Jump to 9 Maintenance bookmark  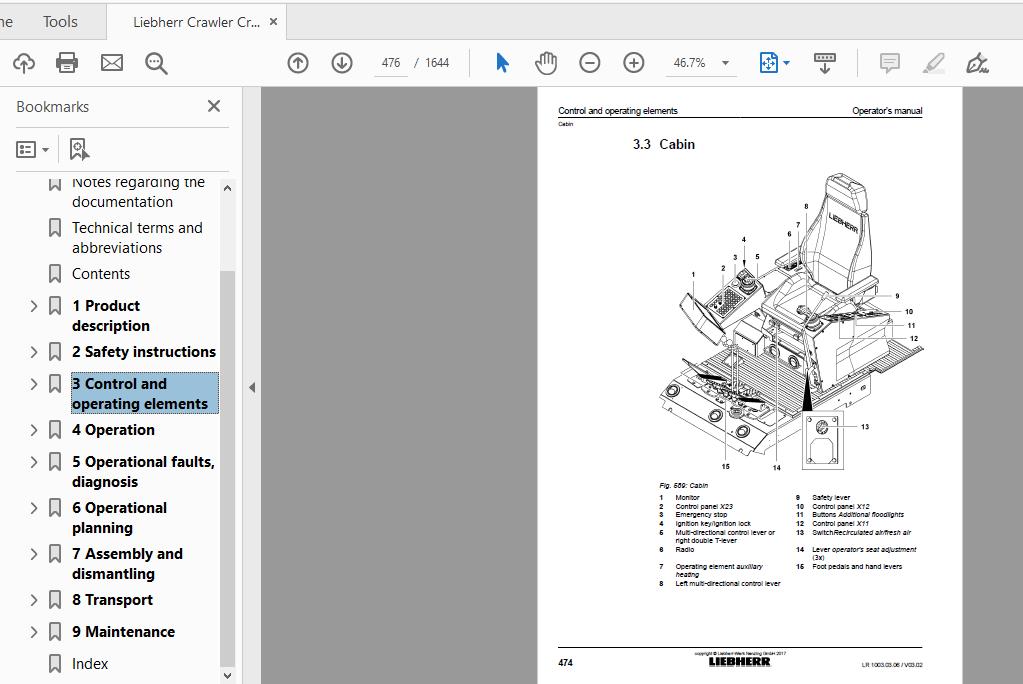123,632
